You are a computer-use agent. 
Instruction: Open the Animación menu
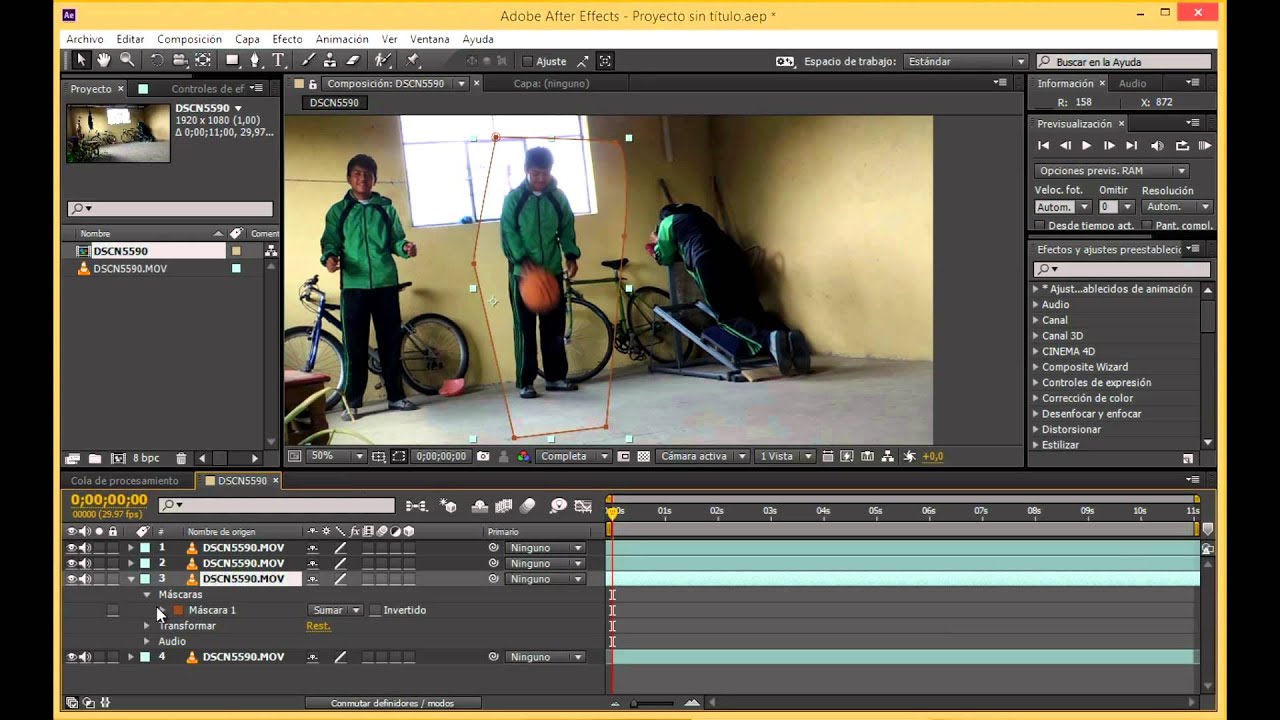point(342,39)
